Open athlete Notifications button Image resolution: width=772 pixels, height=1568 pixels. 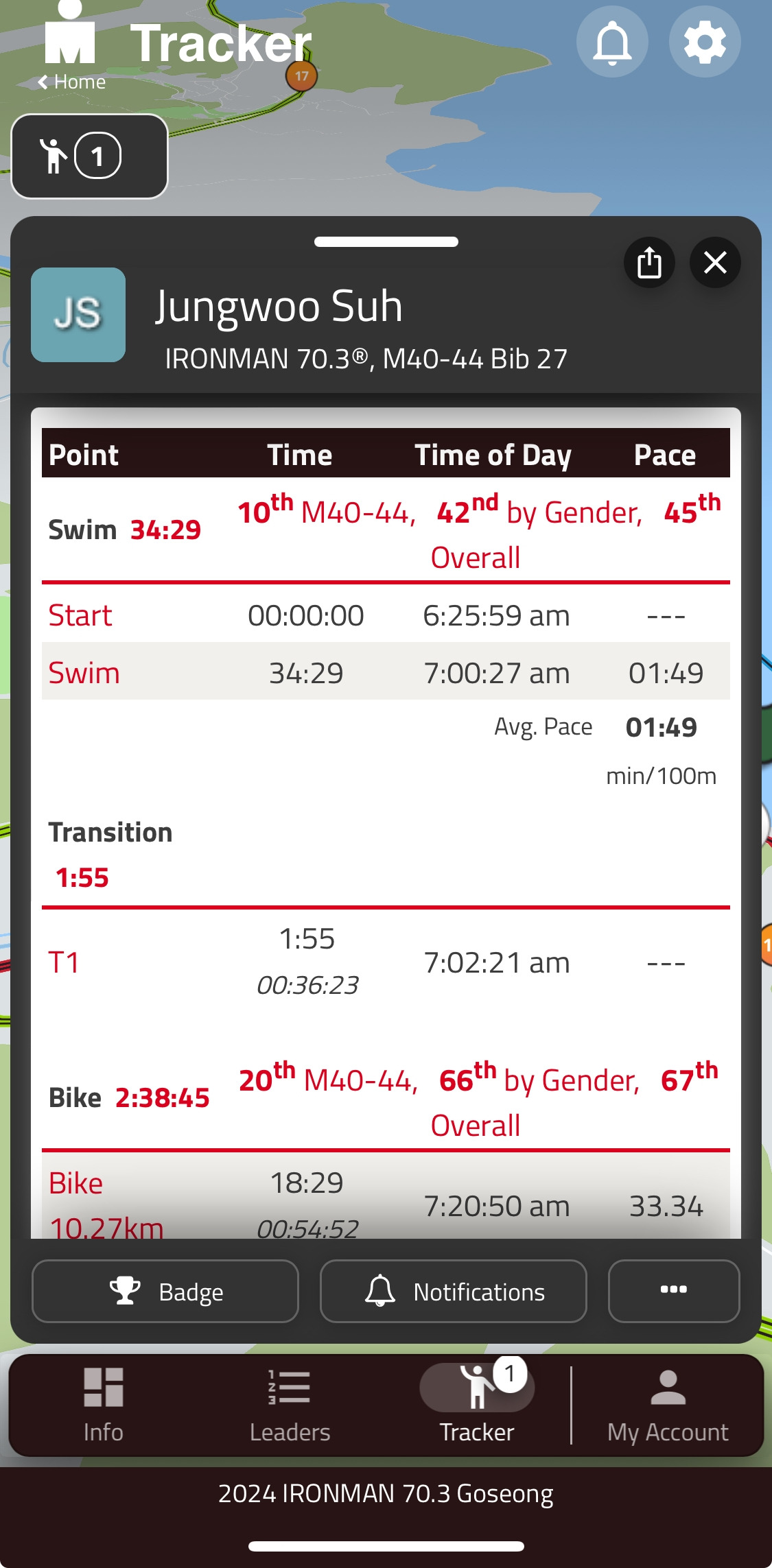click(x=454, y=1292)
